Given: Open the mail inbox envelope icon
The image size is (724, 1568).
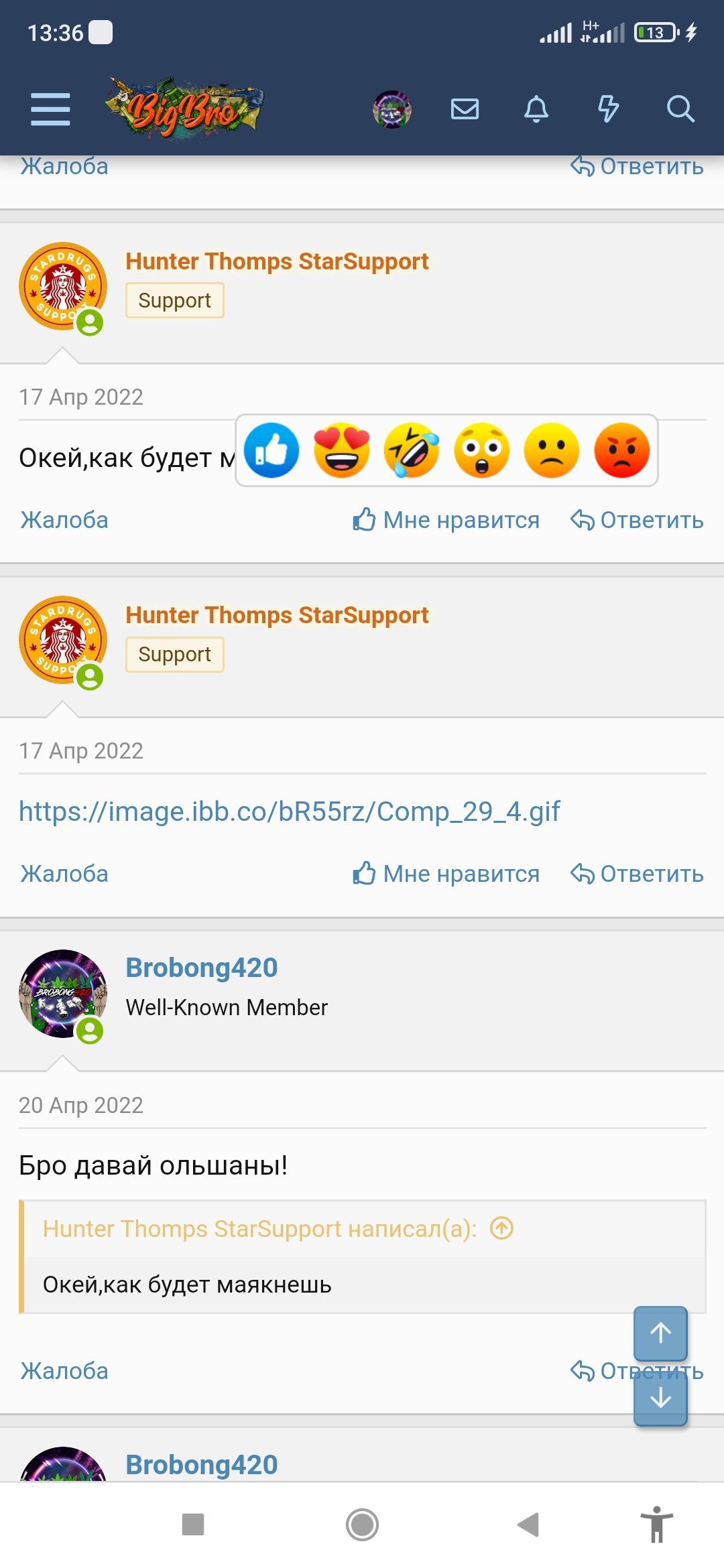Looking at the screenshot, I should (x=465, y=109).
